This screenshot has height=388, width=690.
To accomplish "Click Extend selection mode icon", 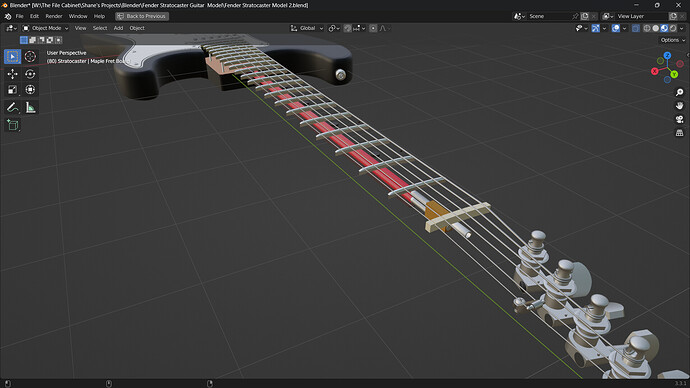I will click(x=33, y=40).
